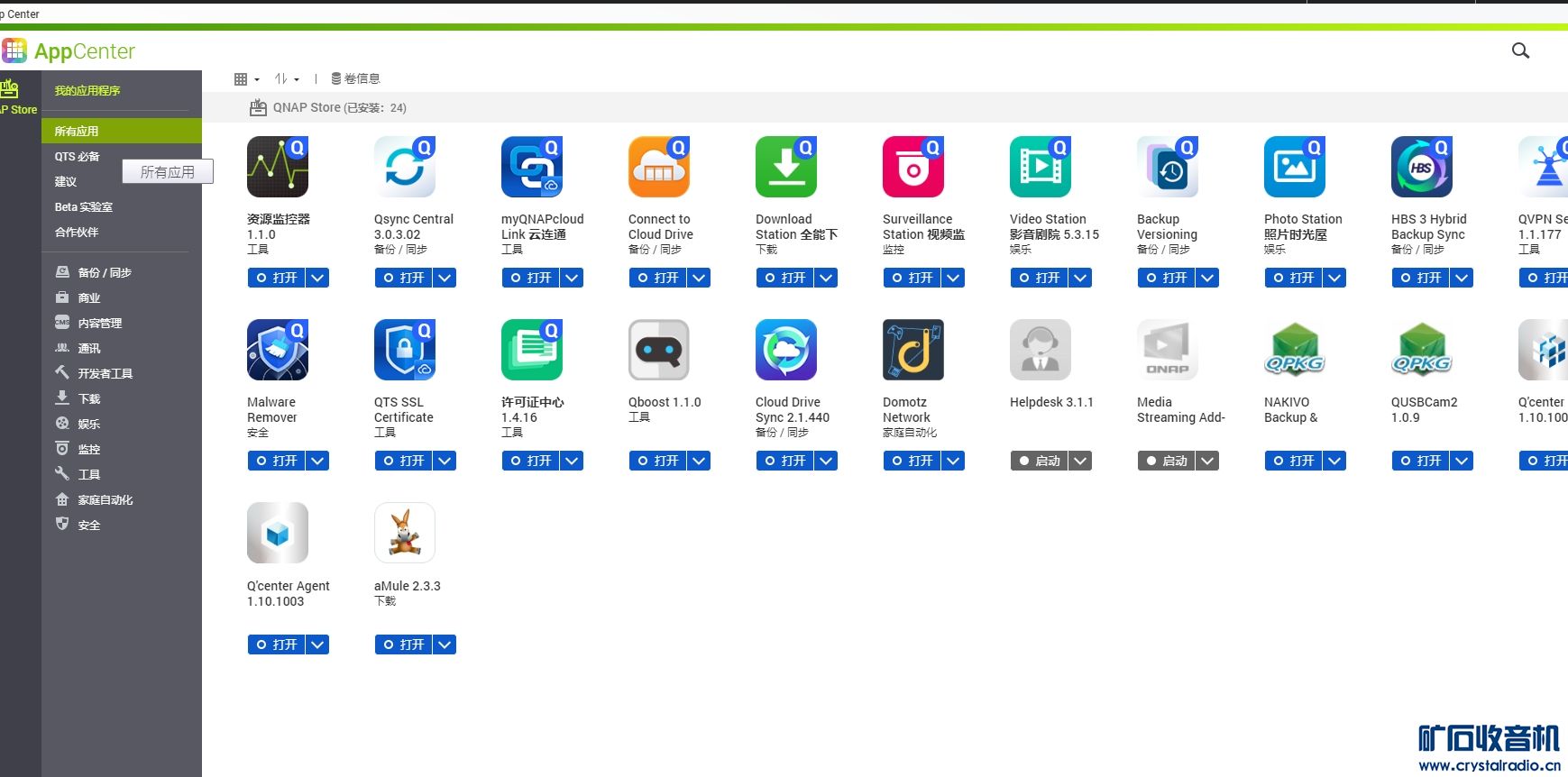The height and width of the screenshot is (777, 1568).
Task: Click the Qboost app icon
Action: (x=659, y=350)
